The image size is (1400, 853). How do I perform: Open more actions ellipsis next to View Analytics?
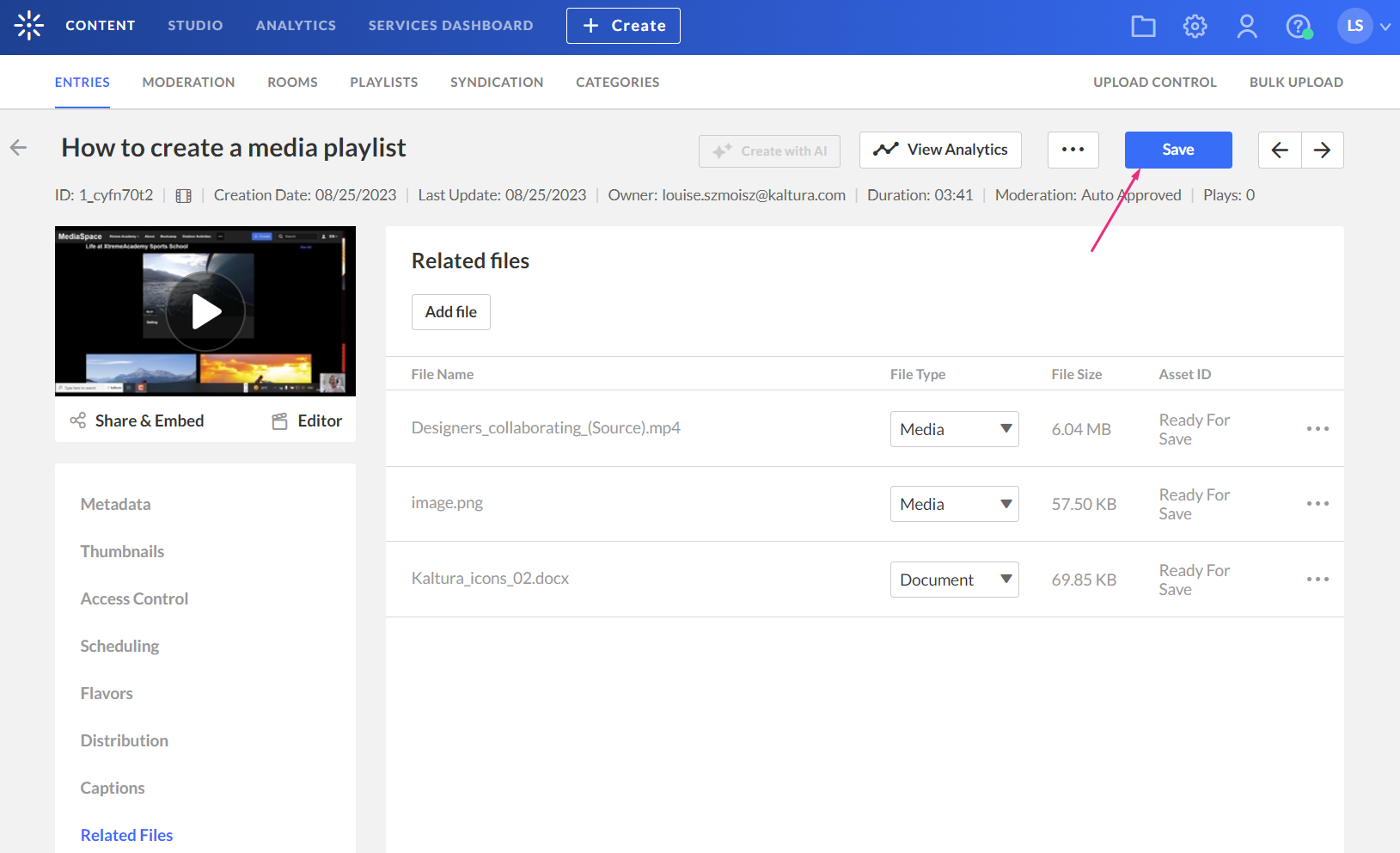[x=1073, y=150]
